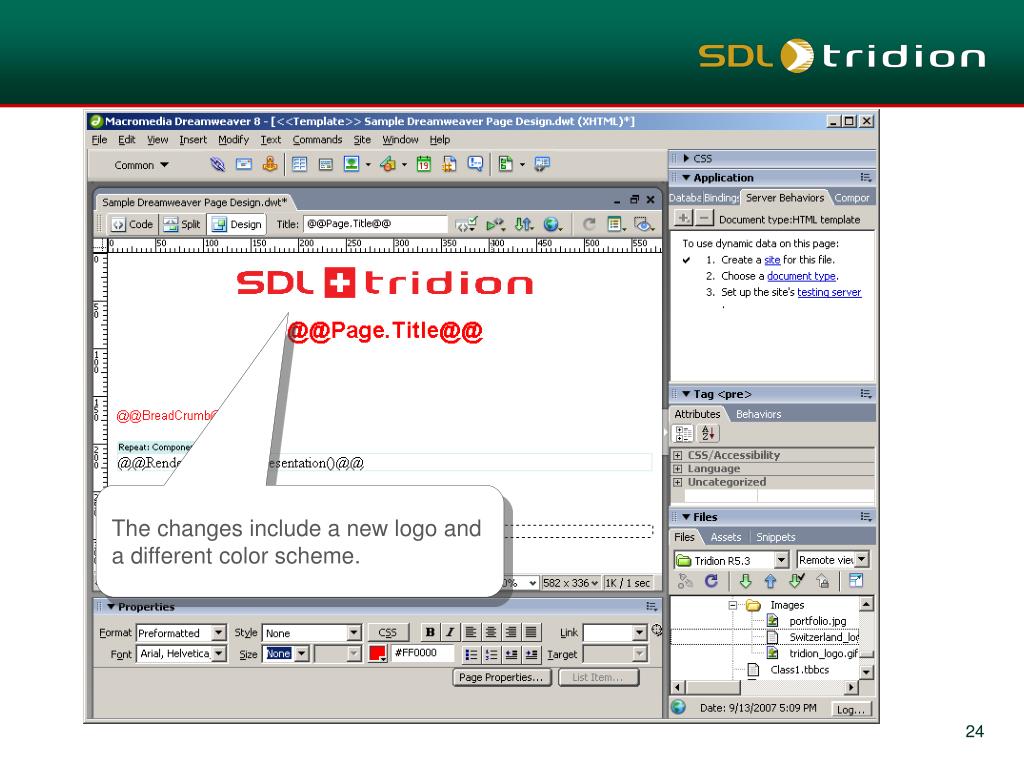Open the Style None dropdown
This screenshot has height=768, width=1024.
[x=354, y=633]
